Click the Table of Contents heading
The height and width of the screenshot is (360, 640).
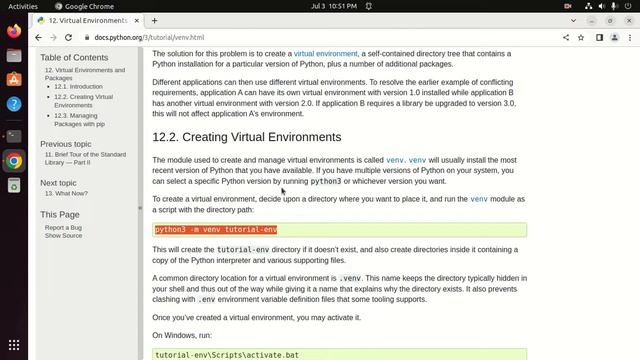[74, 58]
